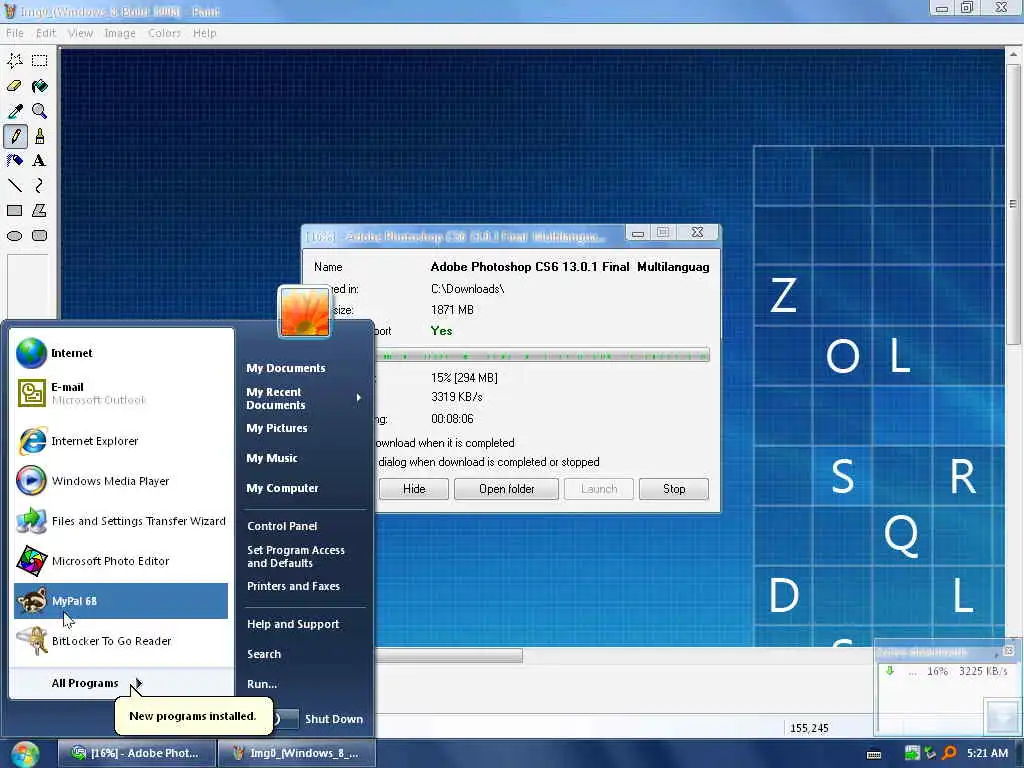Click the orange magnifier tray icon
The height and width of the screenshot is (768, 1024).
coord(950,753)
